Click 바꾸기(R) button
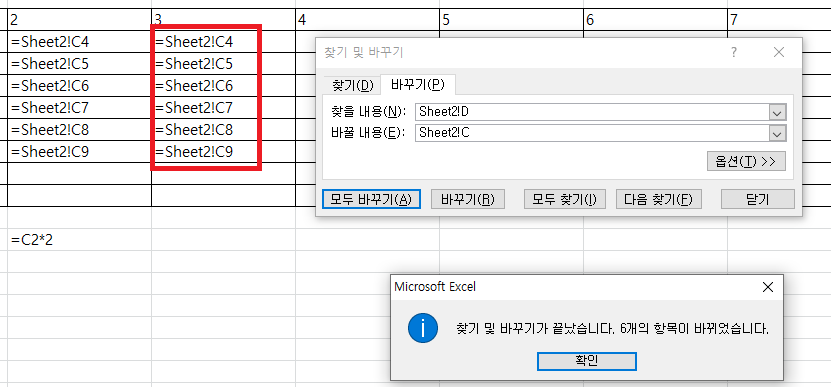Viewport: 831px width, 387px height. coord(468,199)
